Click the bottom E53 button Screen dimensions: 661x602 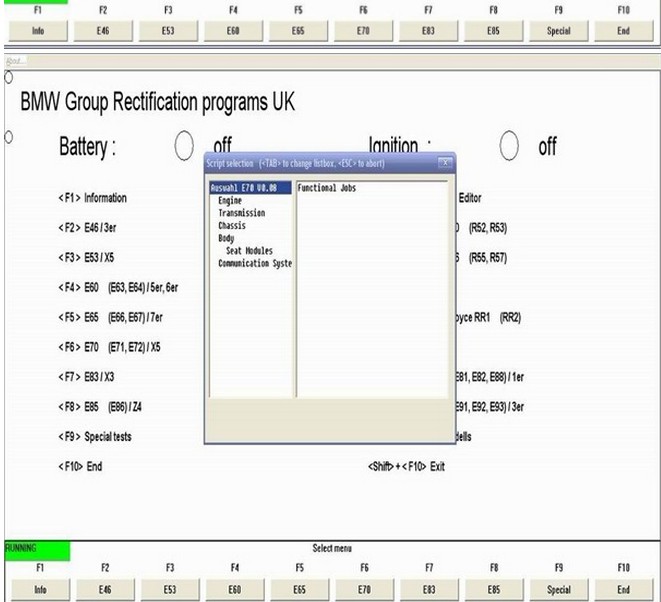(170, 589)
